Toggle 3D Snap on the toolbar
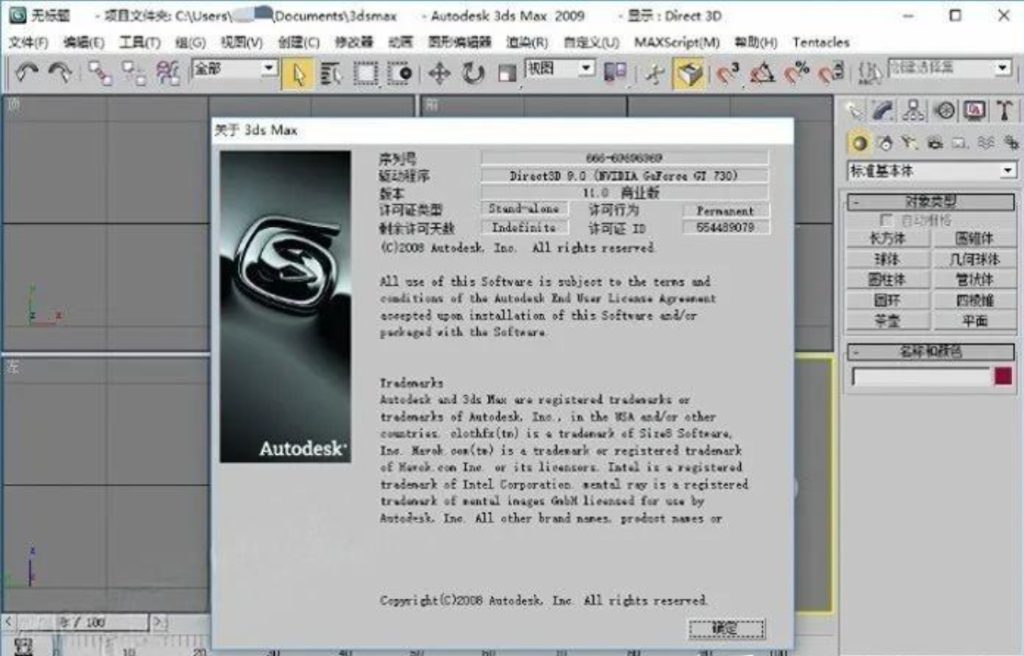 pos(728,70)
